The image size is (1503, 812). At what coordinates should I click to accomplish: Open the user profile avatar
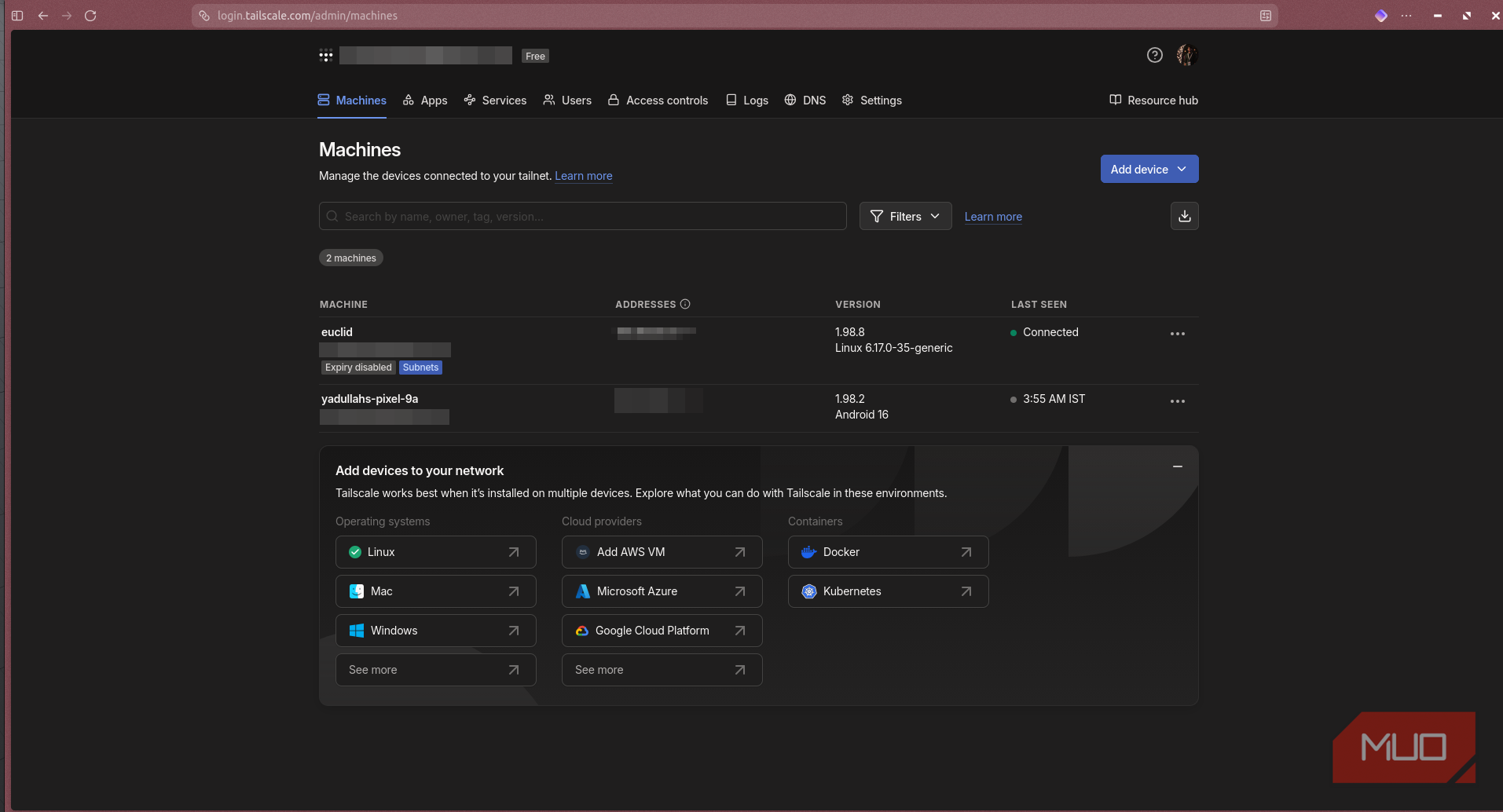1186,55
